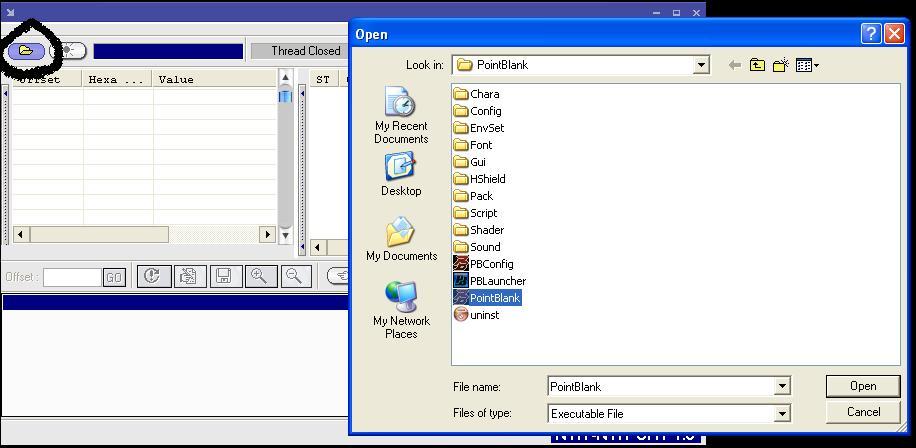Click the dark blue progress bar at top
916x448 pixels.
[x=168, y=51]
